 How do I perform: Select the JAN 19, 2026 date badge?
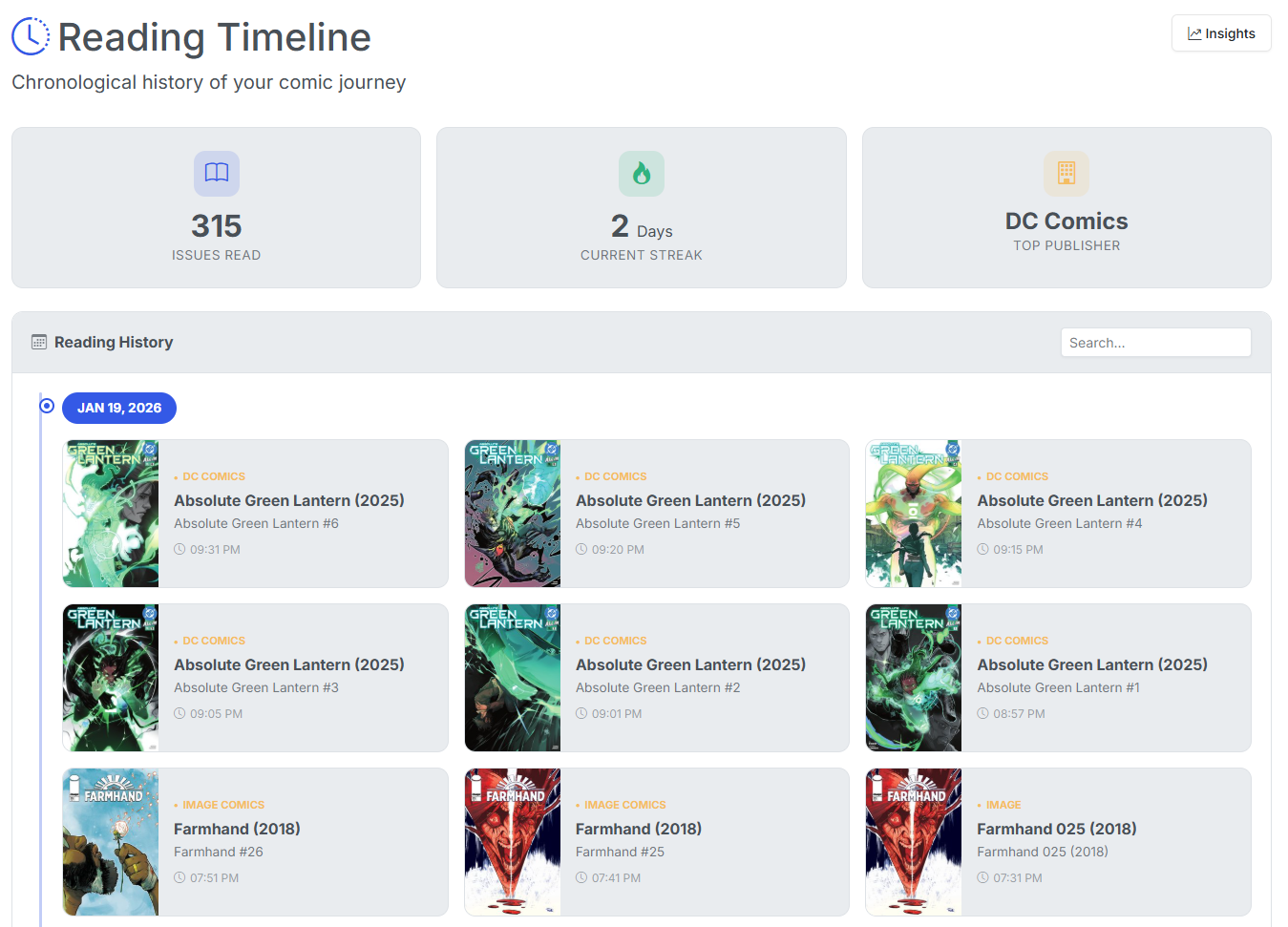[x=118, y=408]
